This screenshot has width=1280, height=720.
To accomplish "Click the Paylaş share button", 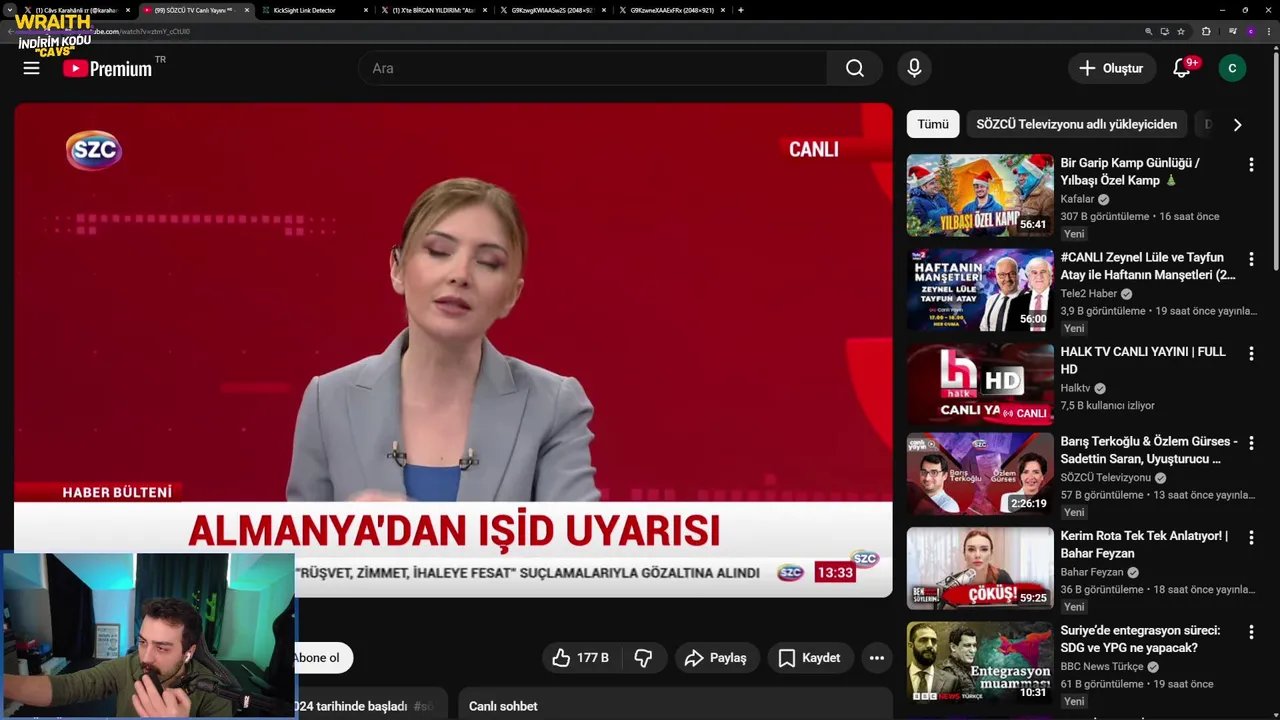I will point(716,657).
